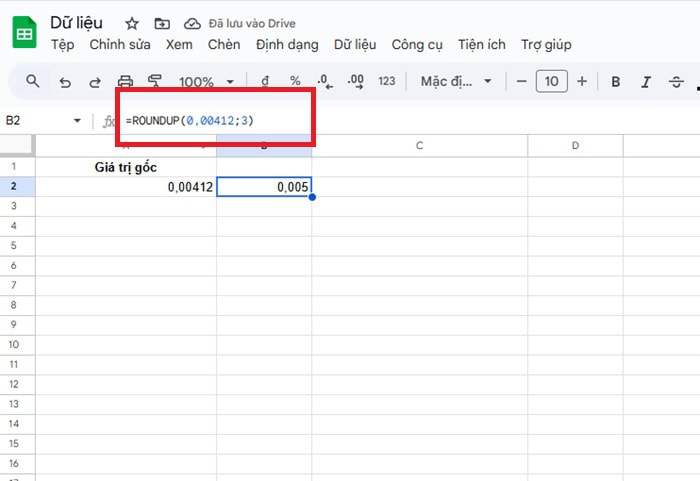The width and height of the screenshot is (700, 481).
Task: Select column D header
Action: click(575, 146)
